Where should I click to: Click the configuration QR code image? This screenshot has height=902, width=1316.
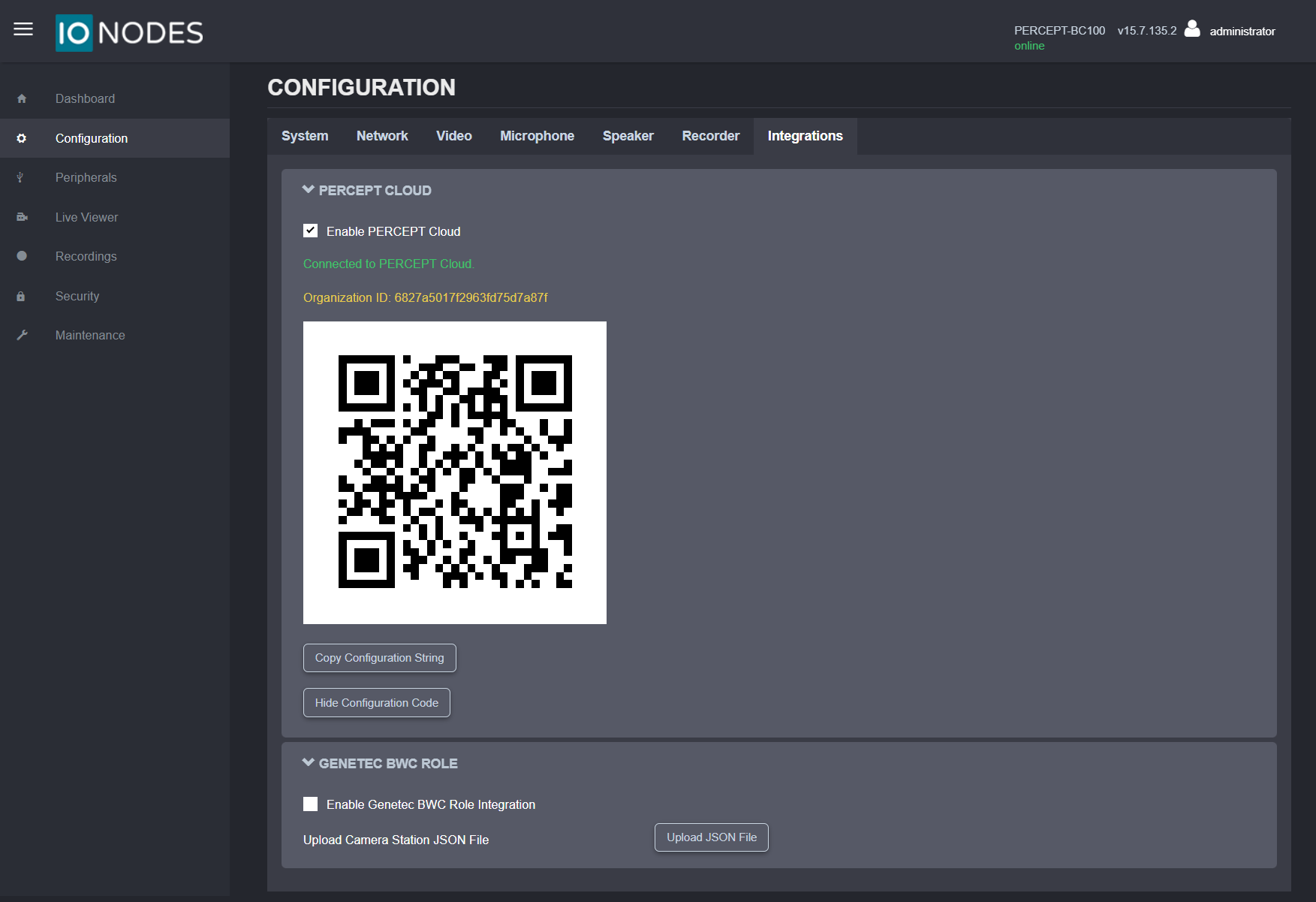[x=455, y=472]
